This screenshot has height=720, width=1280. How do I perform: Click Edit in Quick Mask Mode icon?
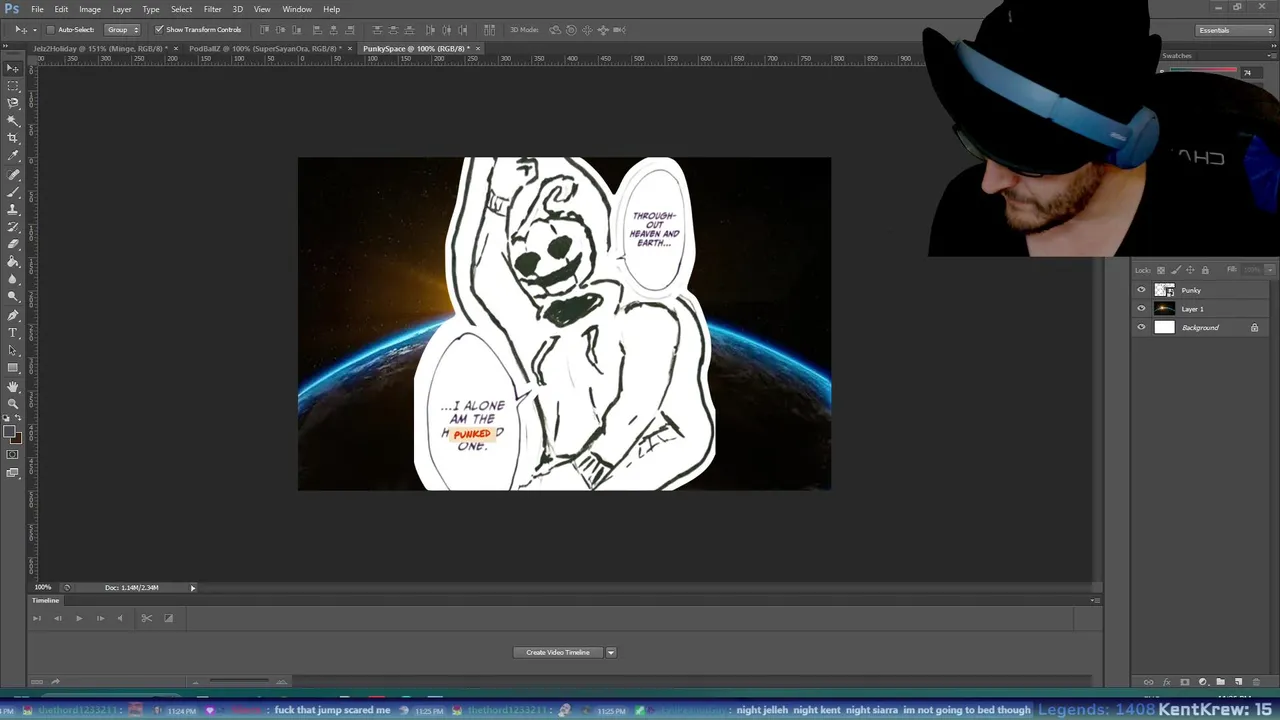13,455
